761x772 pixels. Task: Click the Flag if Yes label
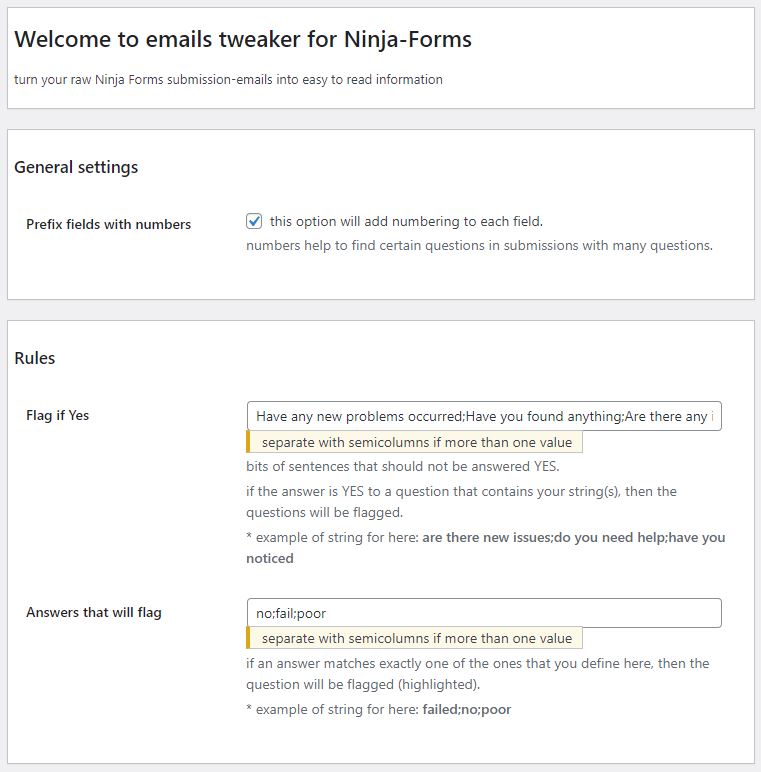[58, 415]
